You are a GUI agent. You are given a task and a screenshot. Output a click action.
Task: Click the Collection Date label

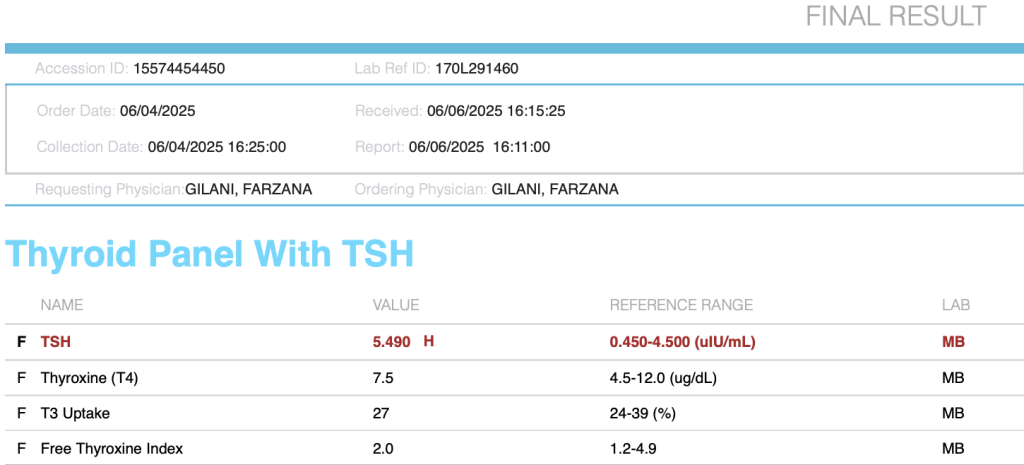(90, 147)
